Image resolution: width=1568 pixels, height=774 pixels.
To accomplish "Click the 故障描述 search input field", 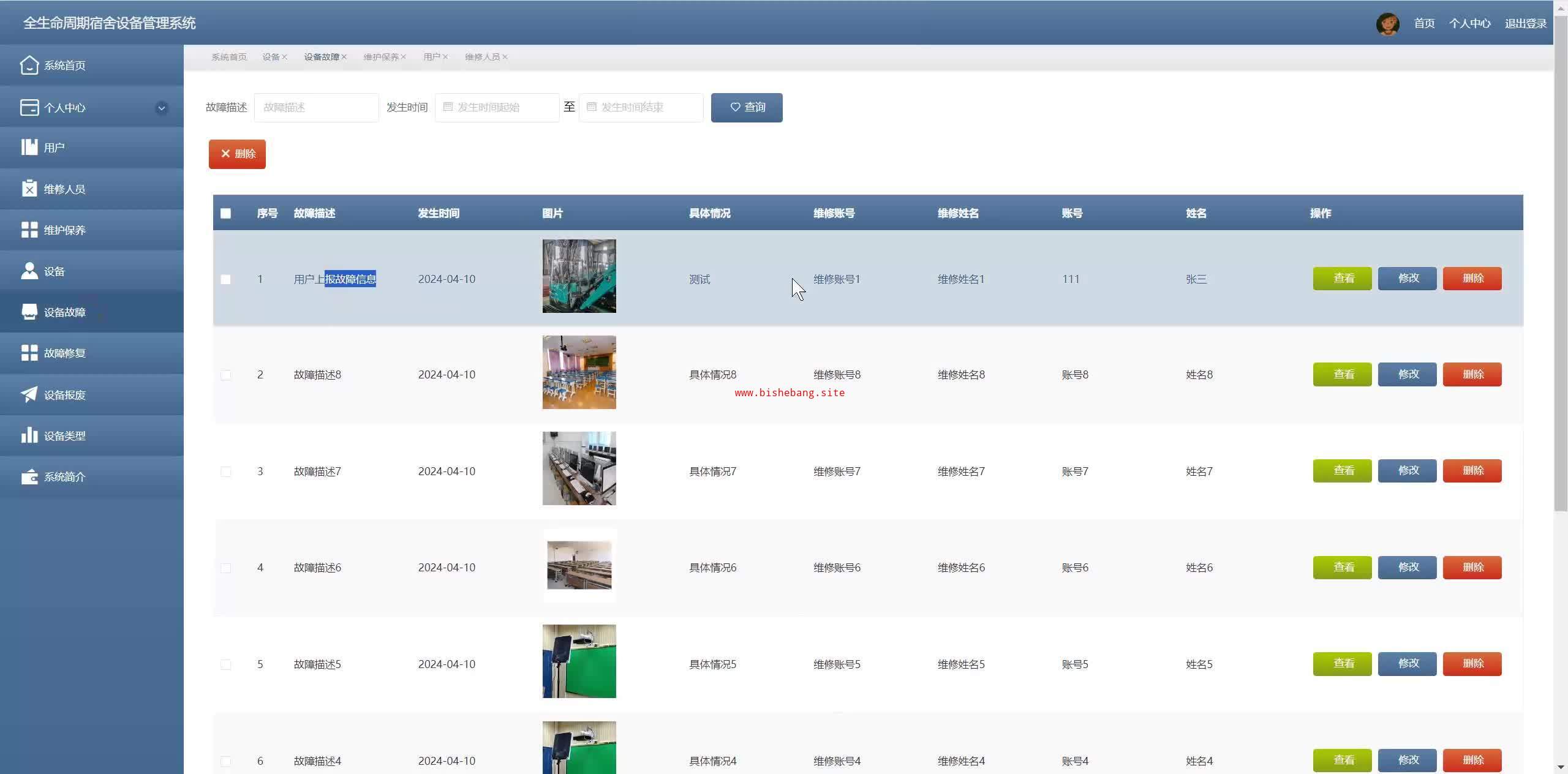I will (x=316, y=107).
